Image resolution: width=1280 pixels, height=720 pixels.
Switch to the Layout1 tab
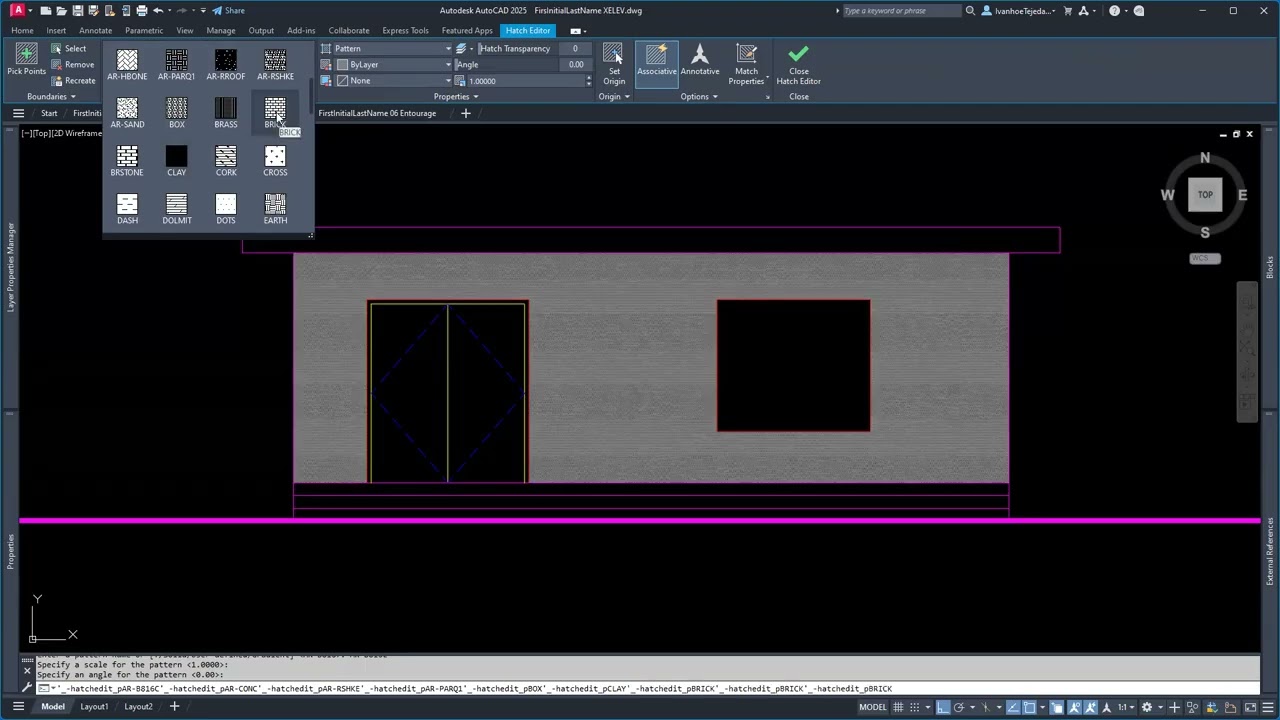coord(94,707)
